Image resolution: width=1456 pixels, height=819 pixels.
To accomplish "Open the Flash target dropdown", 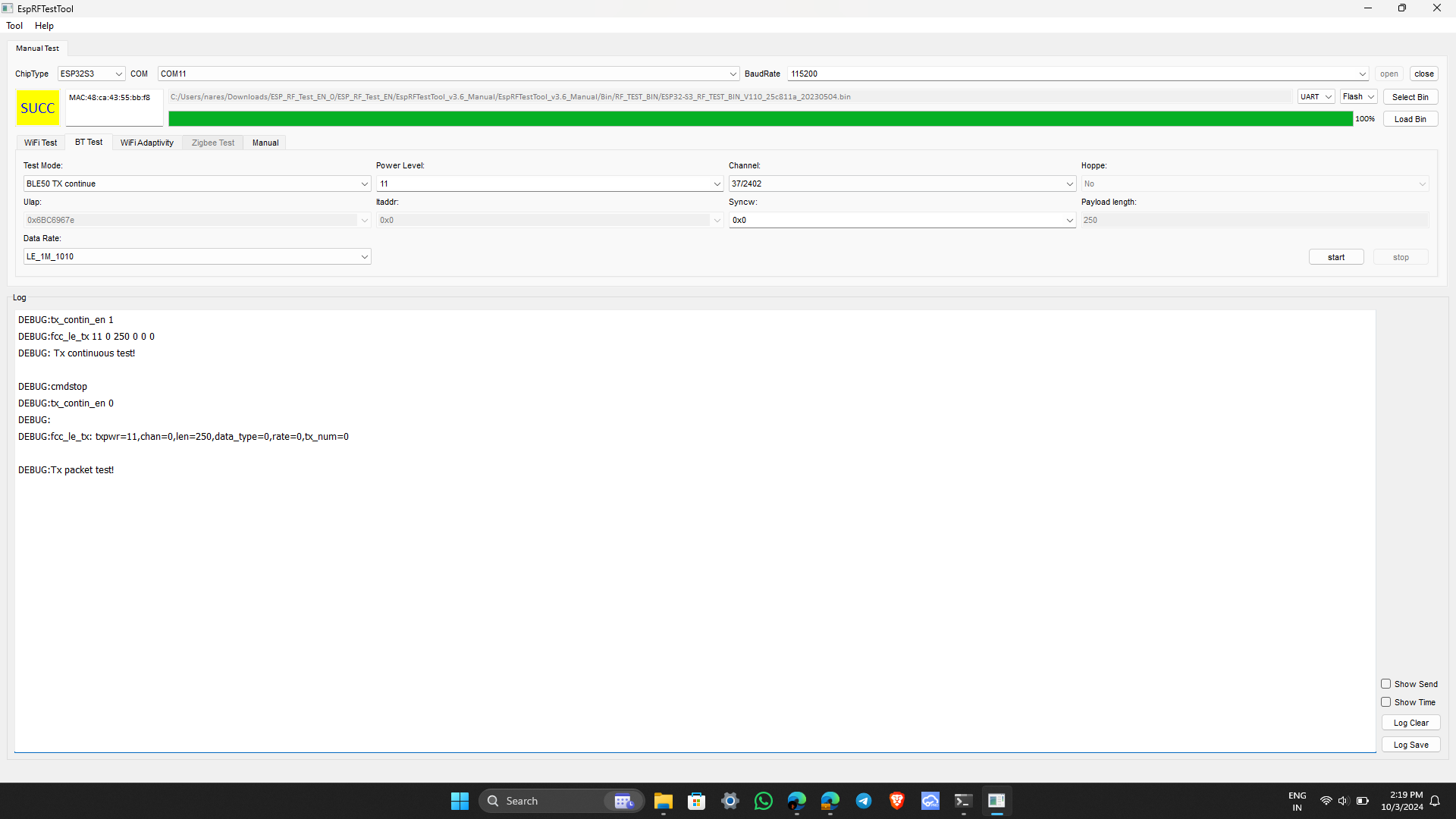I will click(1358, 97).
